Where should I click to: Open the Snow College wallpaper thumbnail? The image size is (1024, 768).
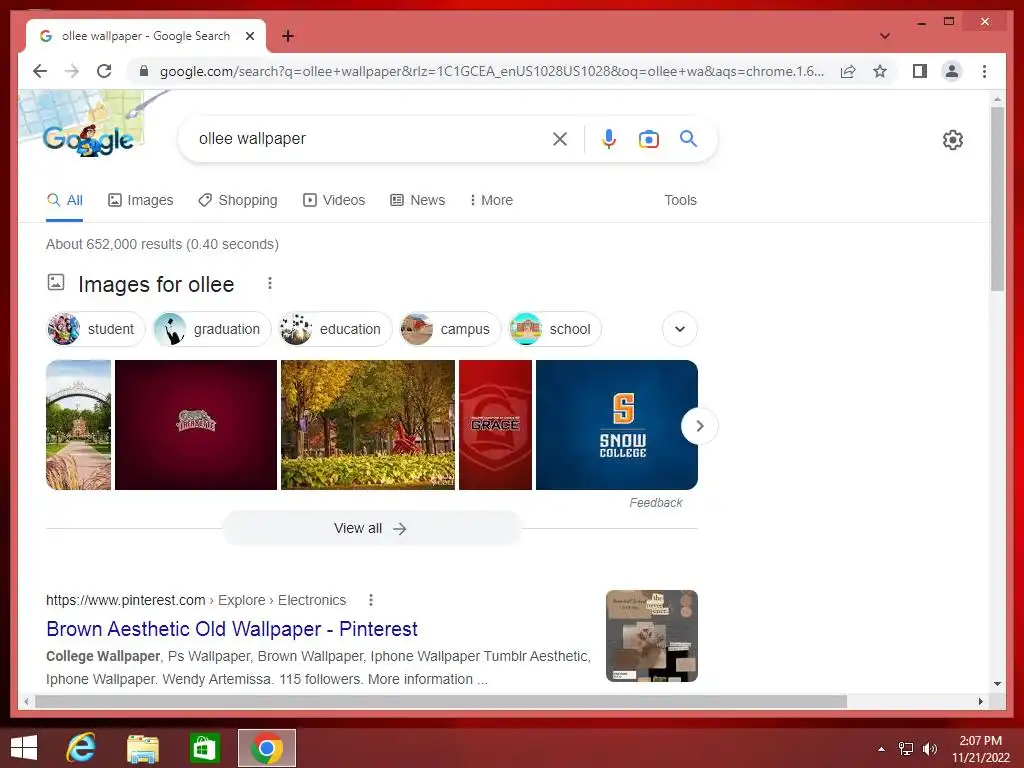616,424
